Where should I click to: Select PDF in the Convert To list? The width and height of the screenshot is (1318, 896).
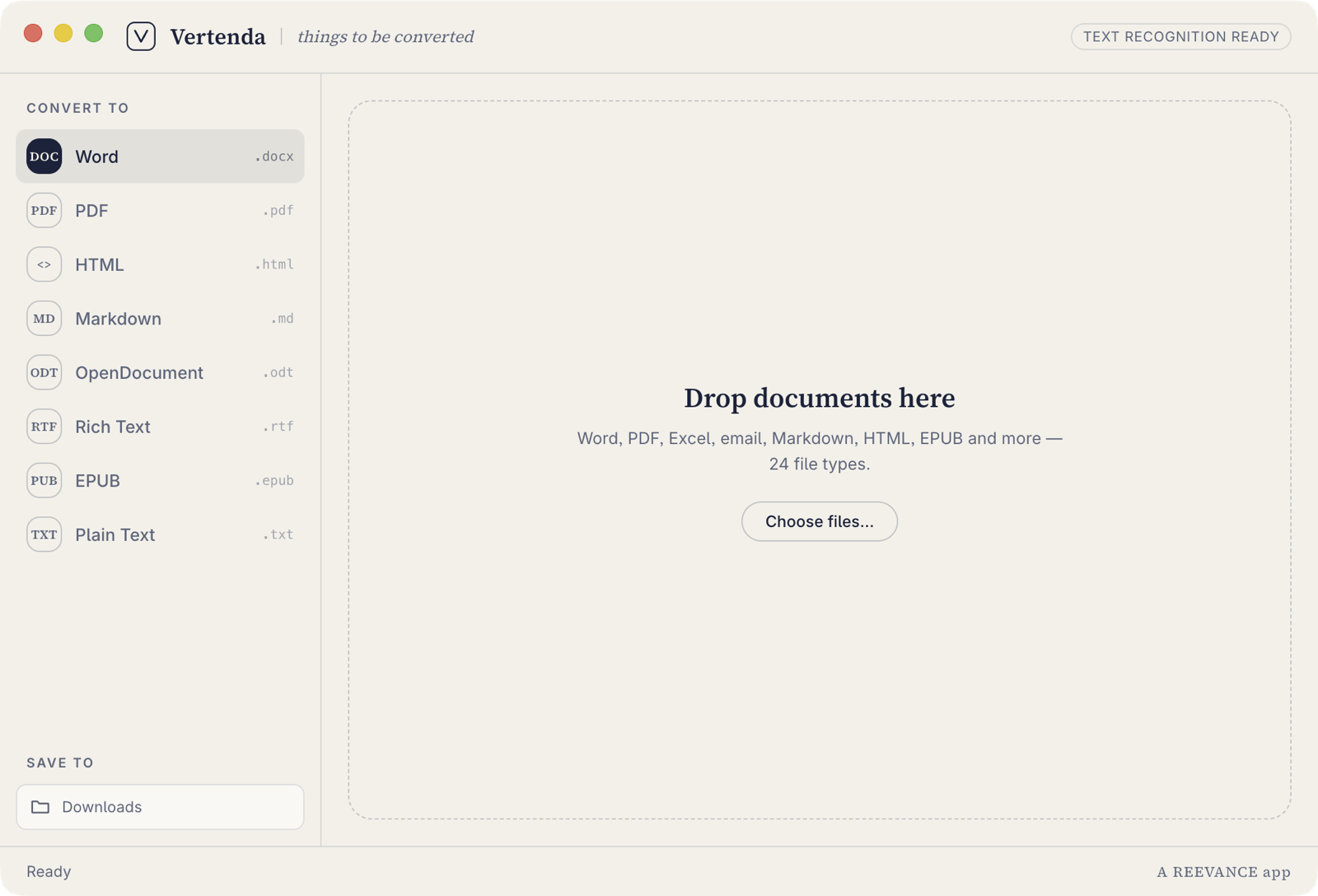click(x=160, y=211)
